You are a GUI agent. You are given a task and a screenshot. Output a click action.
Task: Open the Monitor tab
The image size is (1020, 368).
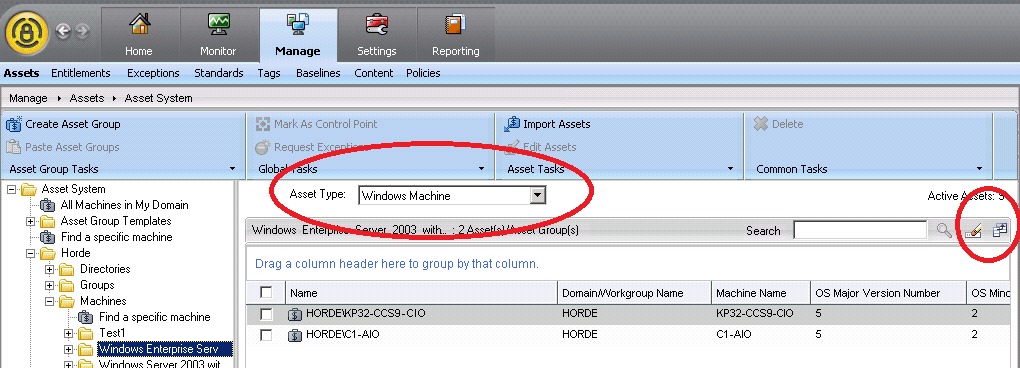218,35
